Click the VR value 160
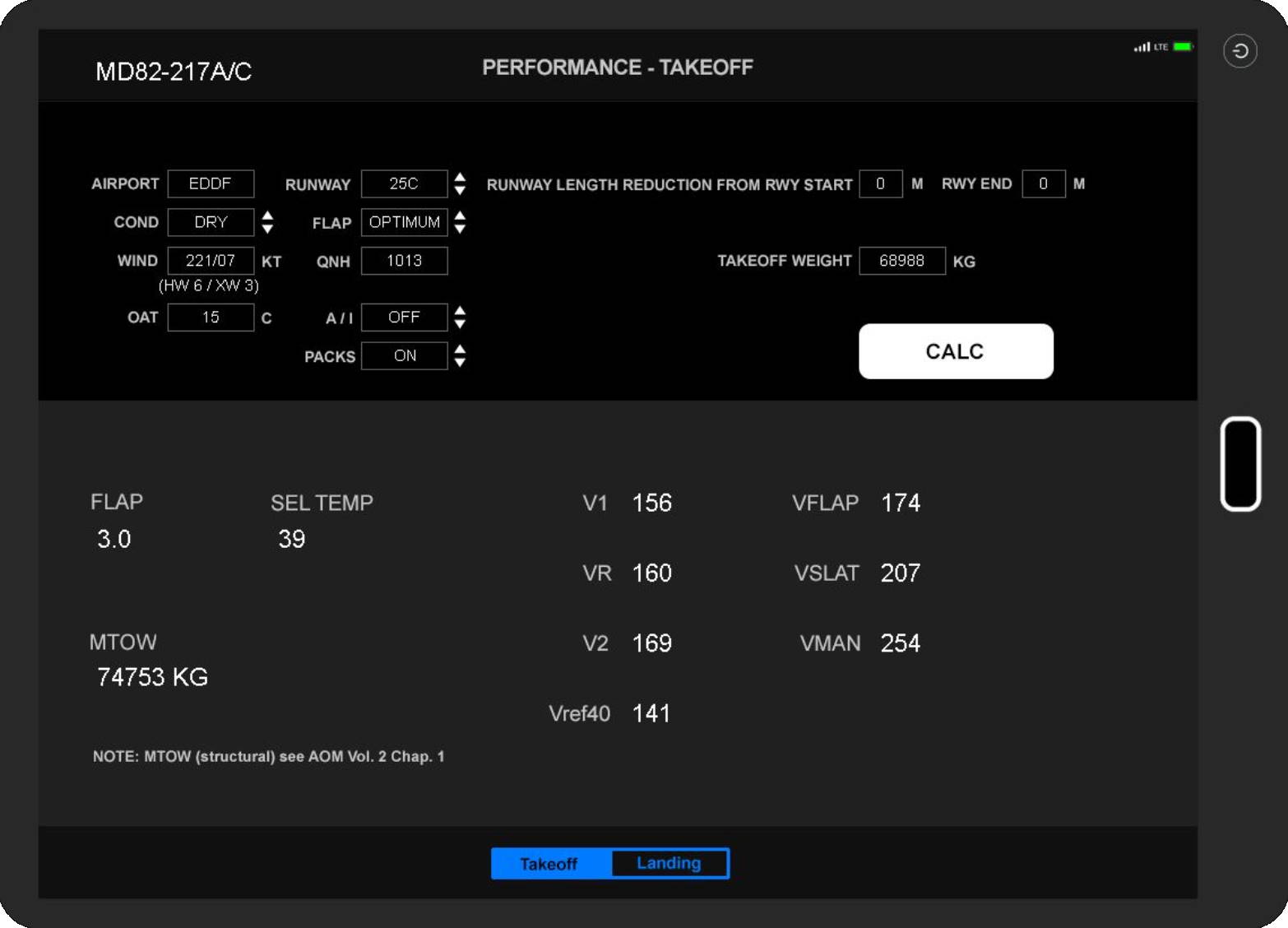 point(651,573)
